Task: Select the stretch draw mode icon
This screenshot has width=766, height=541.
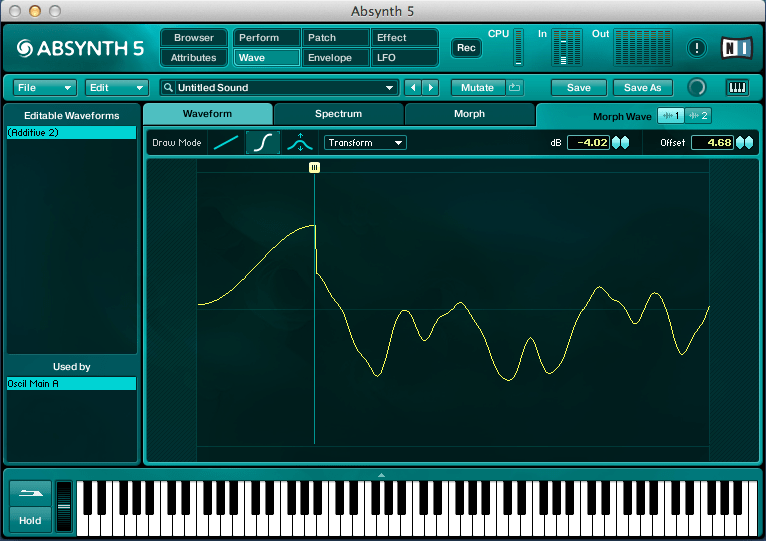Action: (x=298, y=143)
